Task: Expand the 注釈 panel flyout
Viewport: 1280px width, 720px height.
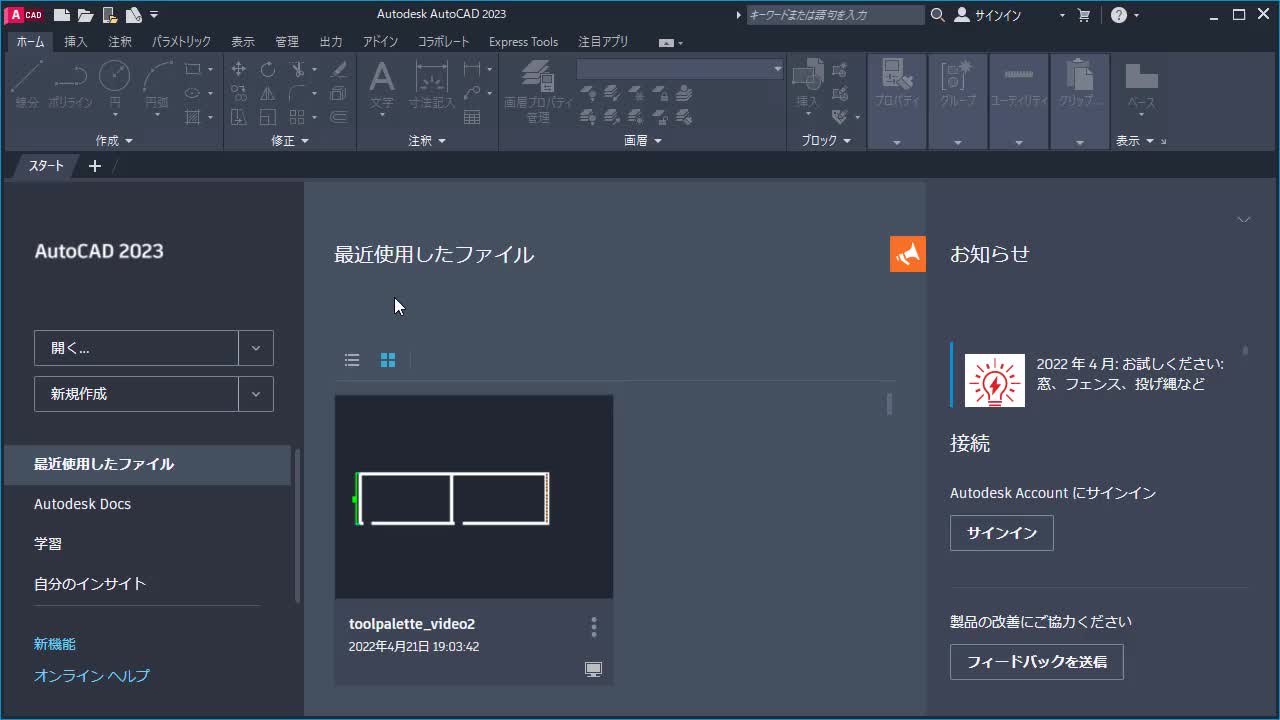Action: pos(427,141)
